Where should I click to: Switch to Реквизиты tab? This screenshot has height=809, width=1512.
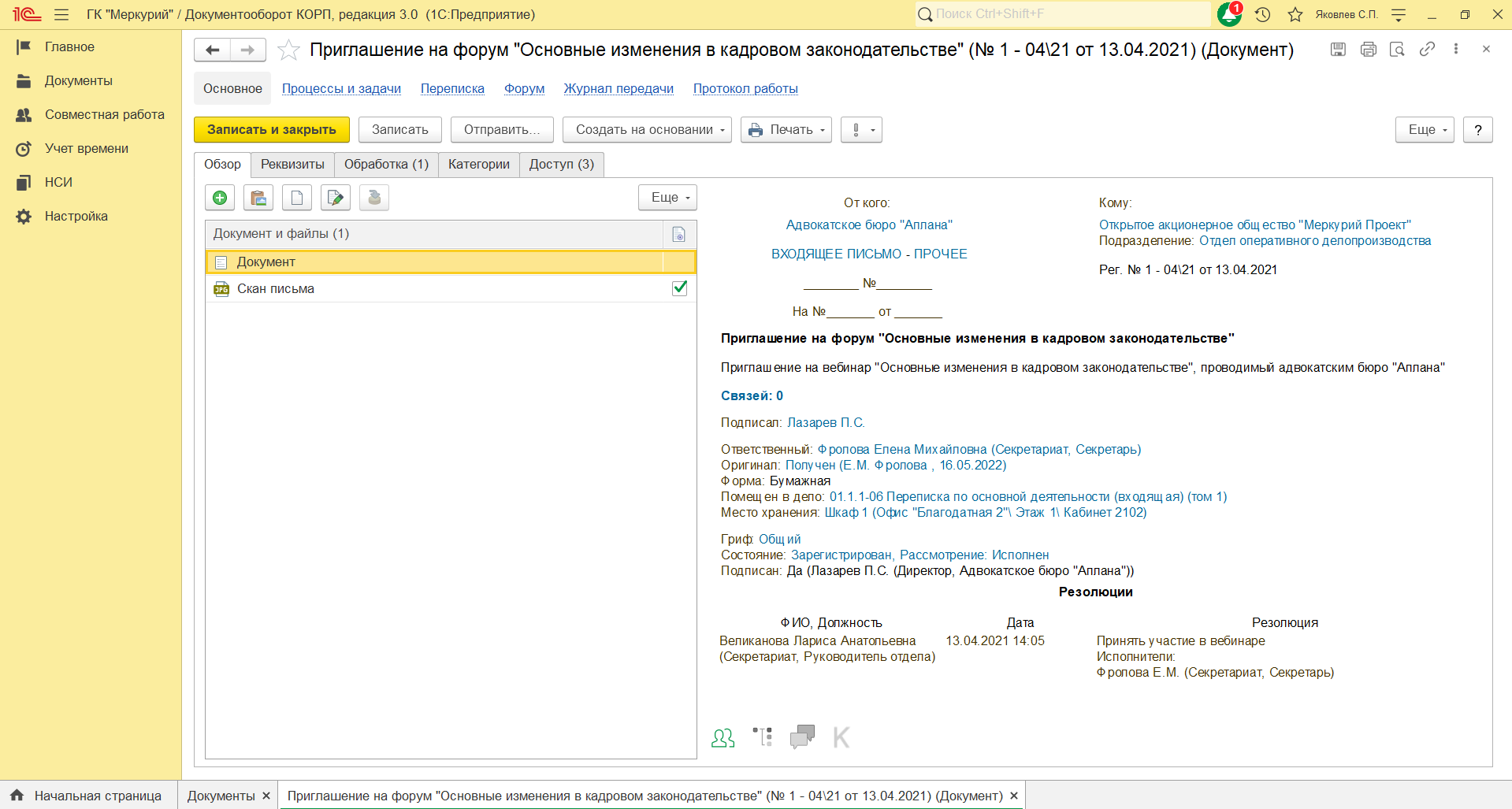click(292, 165)
